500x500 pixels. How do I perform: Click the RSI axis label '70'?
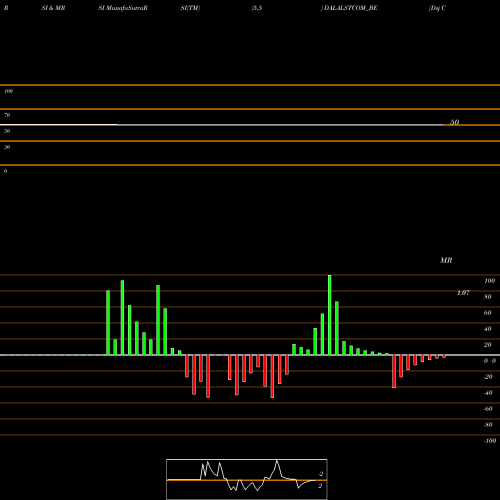click(7, 115)
